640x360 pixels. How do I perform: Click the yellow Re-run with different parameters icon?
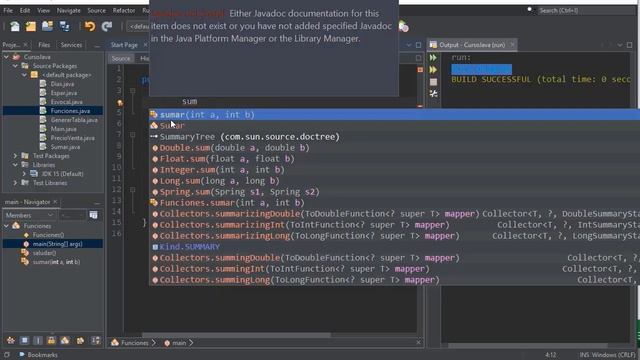pyautogui.click(x=433, y=70)
